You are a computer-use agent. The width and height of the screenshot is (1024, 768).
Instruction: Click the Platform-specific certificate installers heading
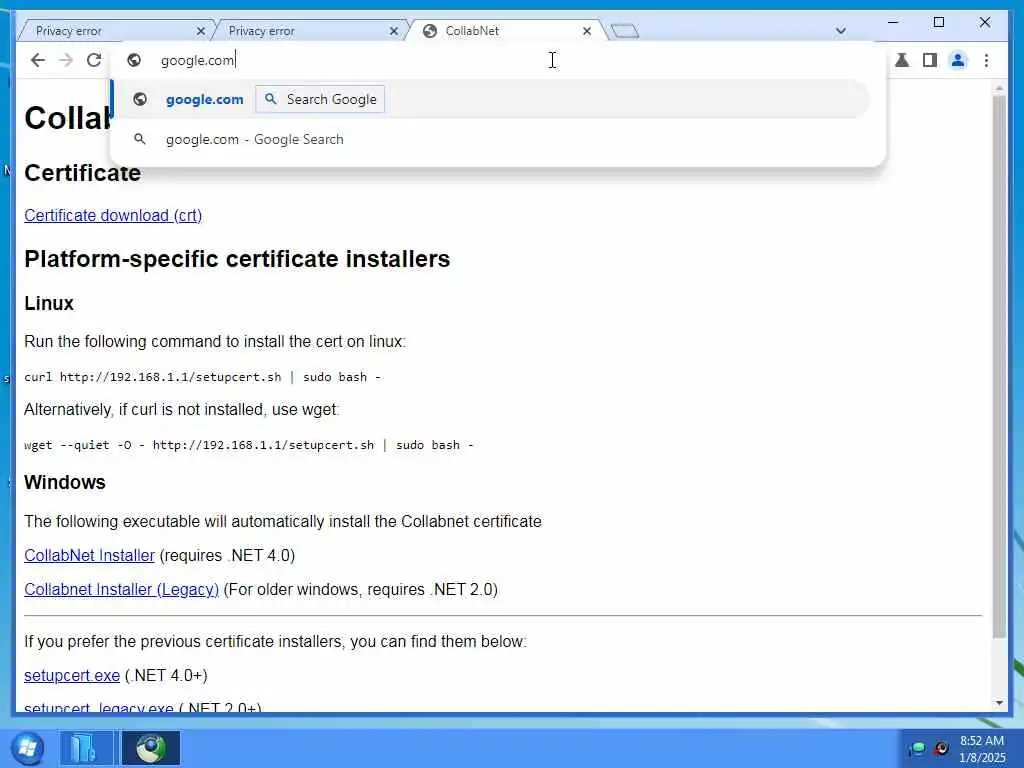237,259
